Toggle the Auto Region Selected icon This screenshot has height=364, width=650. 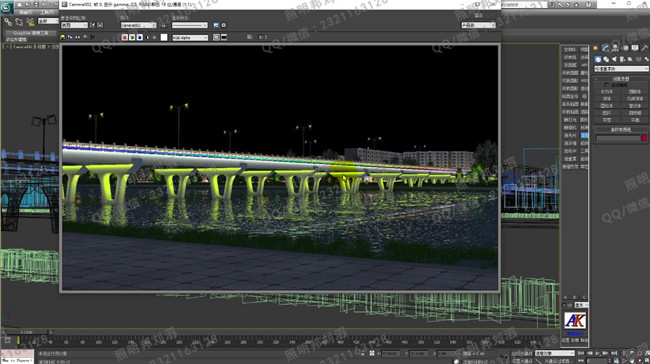100,25
